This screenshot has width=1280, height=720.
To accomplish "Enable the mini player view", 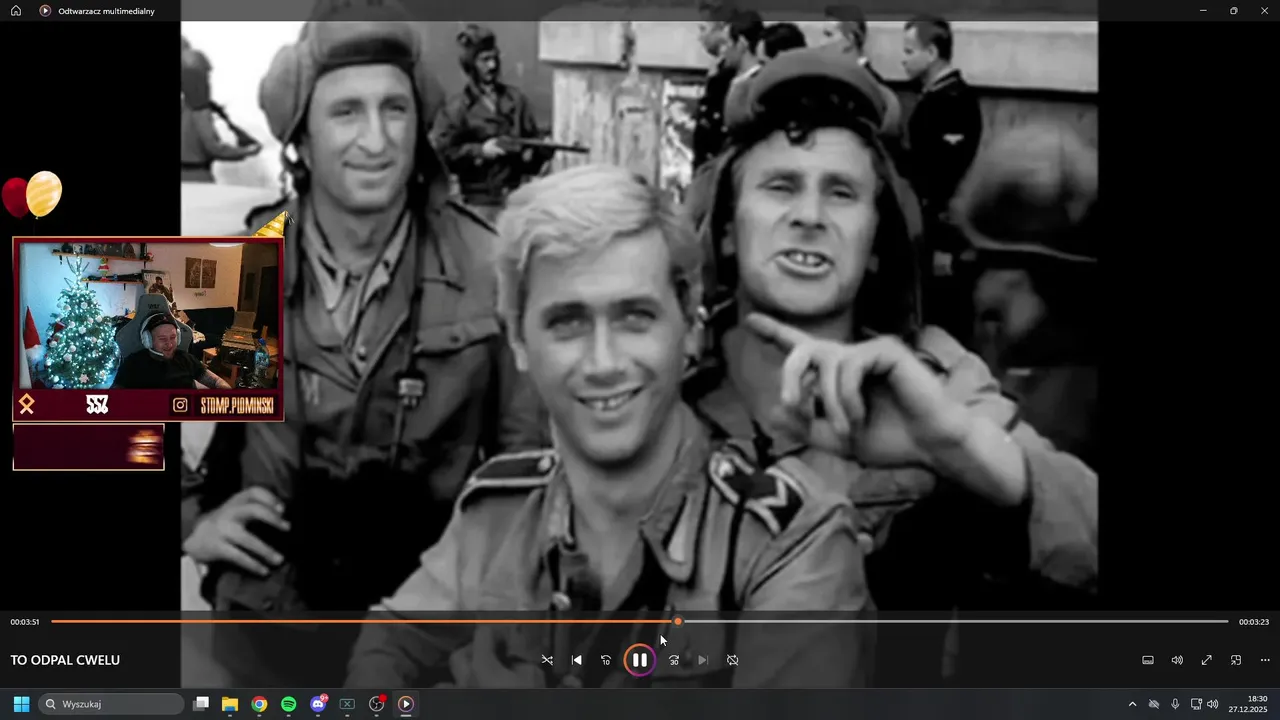I will pos(1236,660).
